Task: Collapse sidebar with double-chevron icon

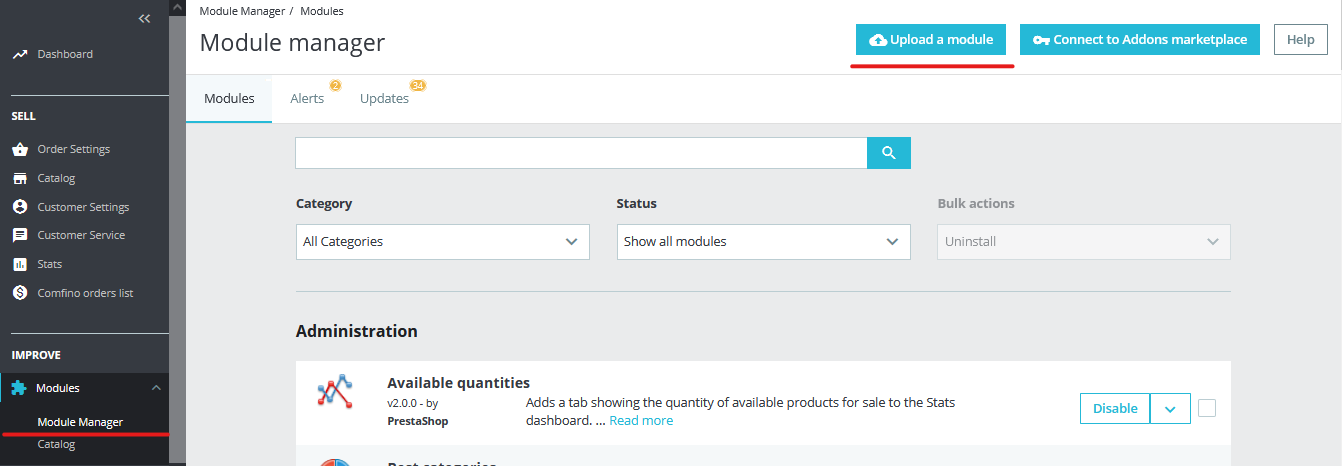Action: click(x=145, y=18)
